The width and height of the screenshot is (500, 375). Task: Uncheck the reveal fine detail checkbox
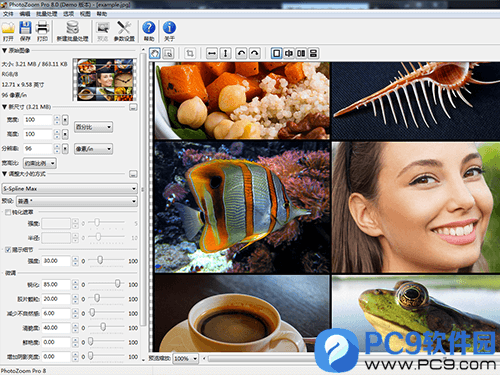click(x=8, y=250)
